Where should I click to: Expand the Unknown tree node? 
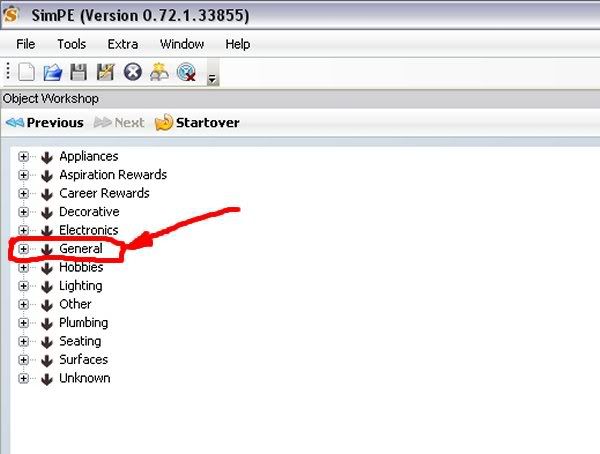[23, 378]
